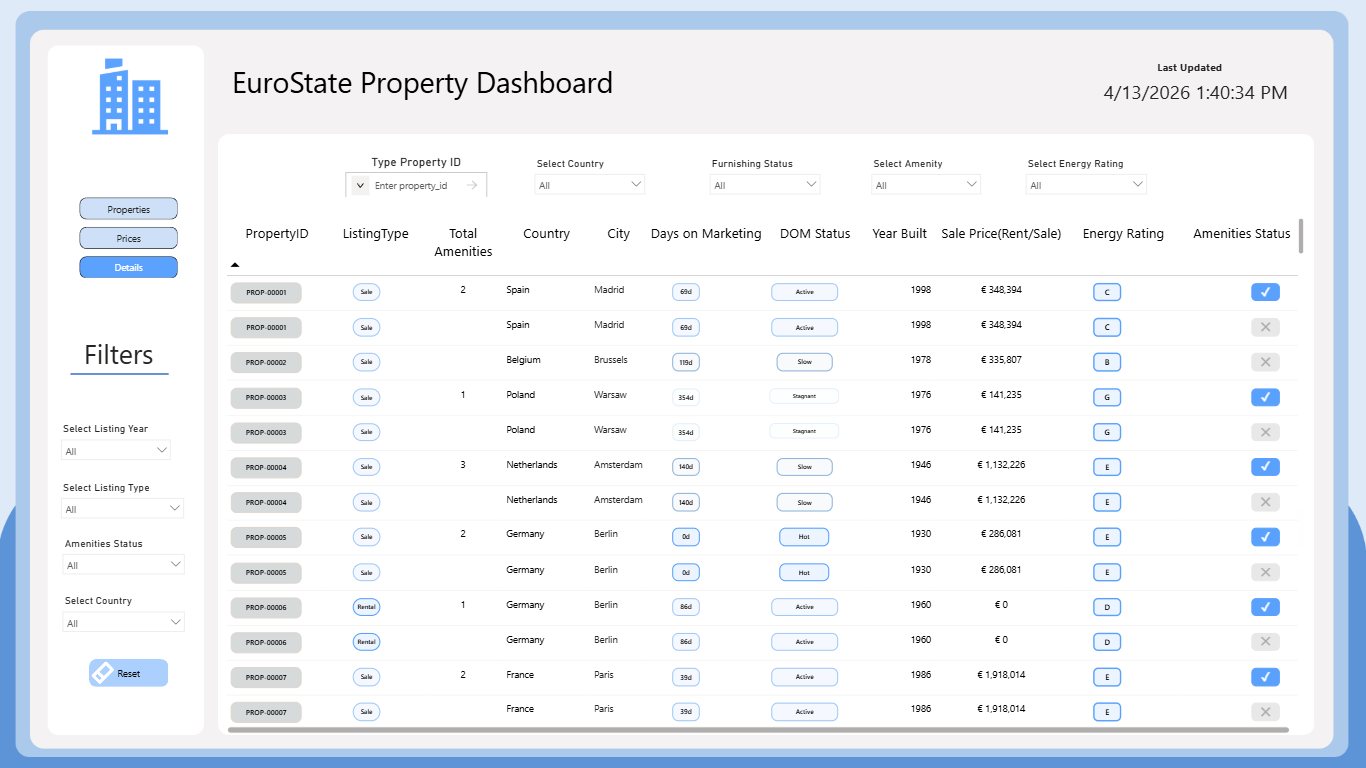
Task: Select the blue checkmark for PROP-00005
Action: tap(1265, 537)
